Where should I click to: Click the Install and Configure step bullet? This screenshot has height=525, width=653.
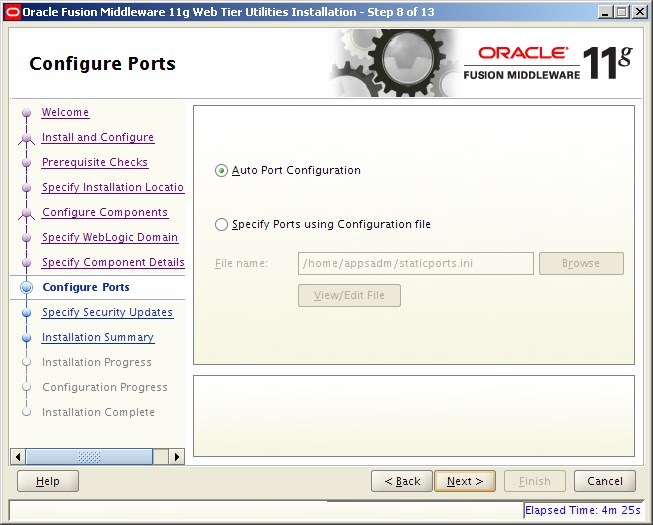pos(27,137)
